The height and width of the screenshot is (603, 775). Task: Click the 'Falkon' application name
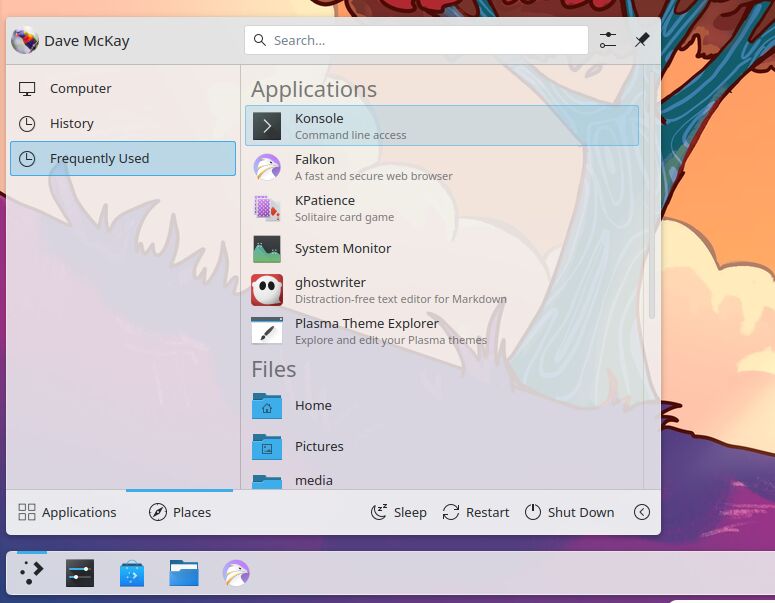pos(315,160)
